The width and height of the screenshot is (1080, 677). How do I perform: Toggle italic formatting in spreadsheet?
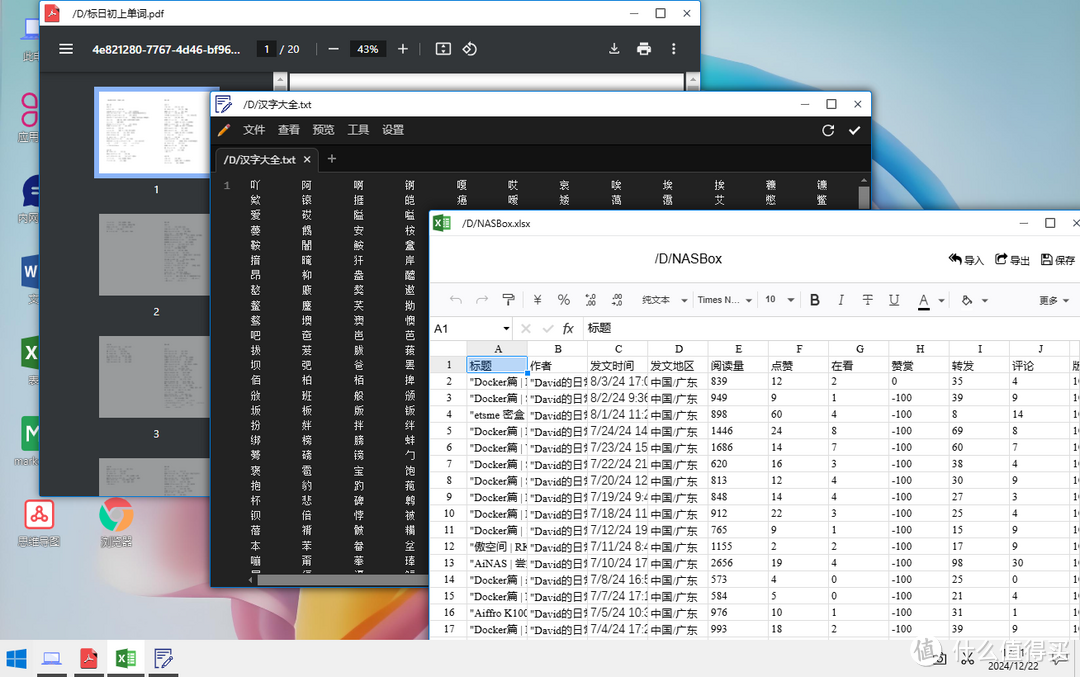click(x=841, y=300)
